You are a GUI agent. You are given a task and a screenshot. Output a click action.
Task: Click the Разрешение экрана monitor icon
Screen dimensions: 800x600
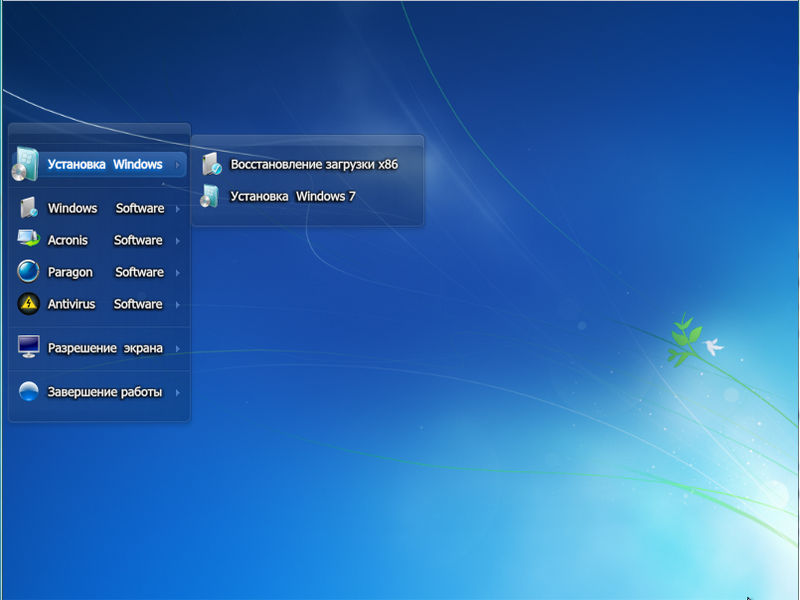click(x=29, y=347)
